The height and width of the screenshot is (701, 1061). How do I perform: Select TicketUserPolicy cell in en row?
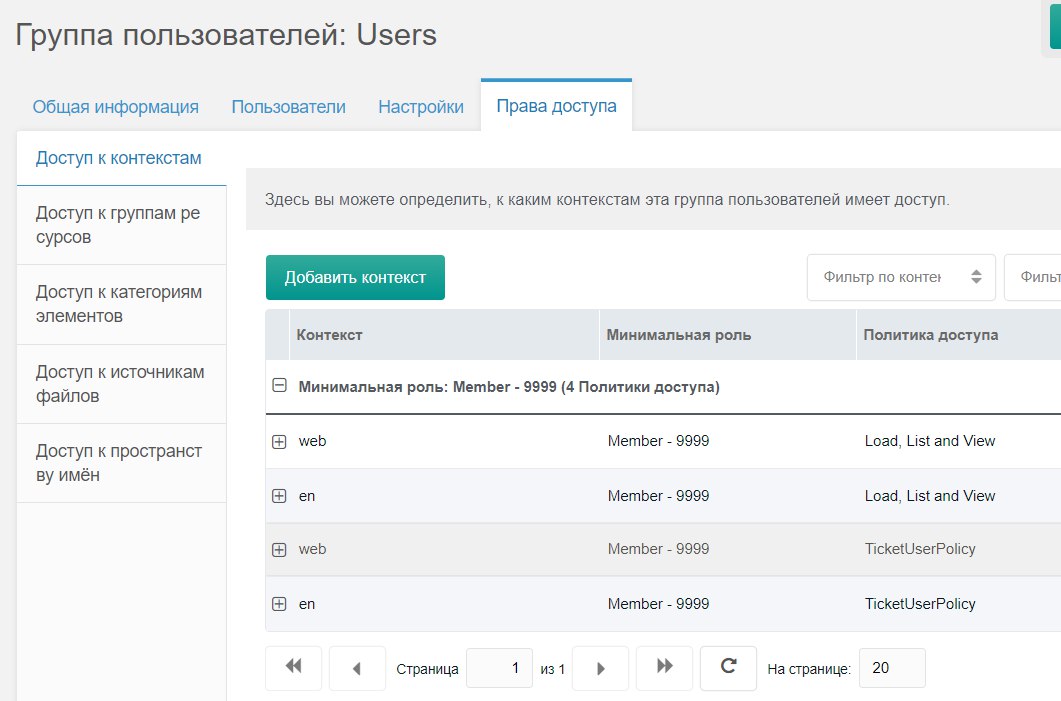click(x=920, y=604)
